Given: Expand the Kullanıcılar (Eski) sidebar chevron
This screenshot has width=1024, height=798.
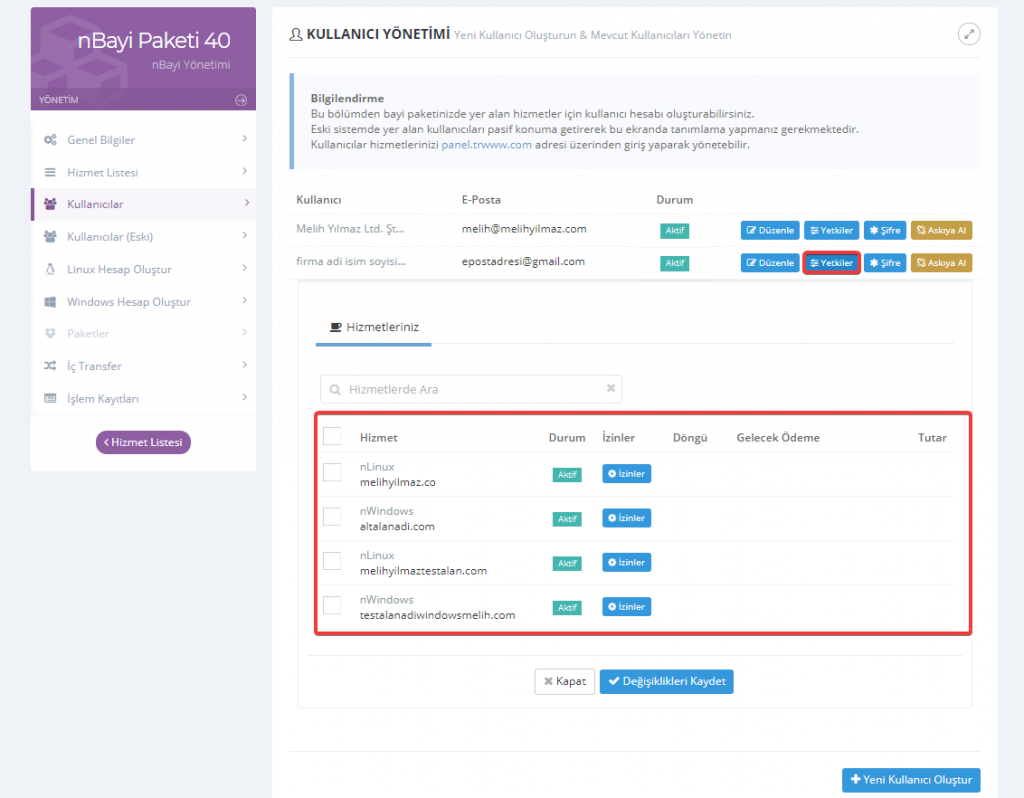Looking at the screenshot, I should [244, 236].
